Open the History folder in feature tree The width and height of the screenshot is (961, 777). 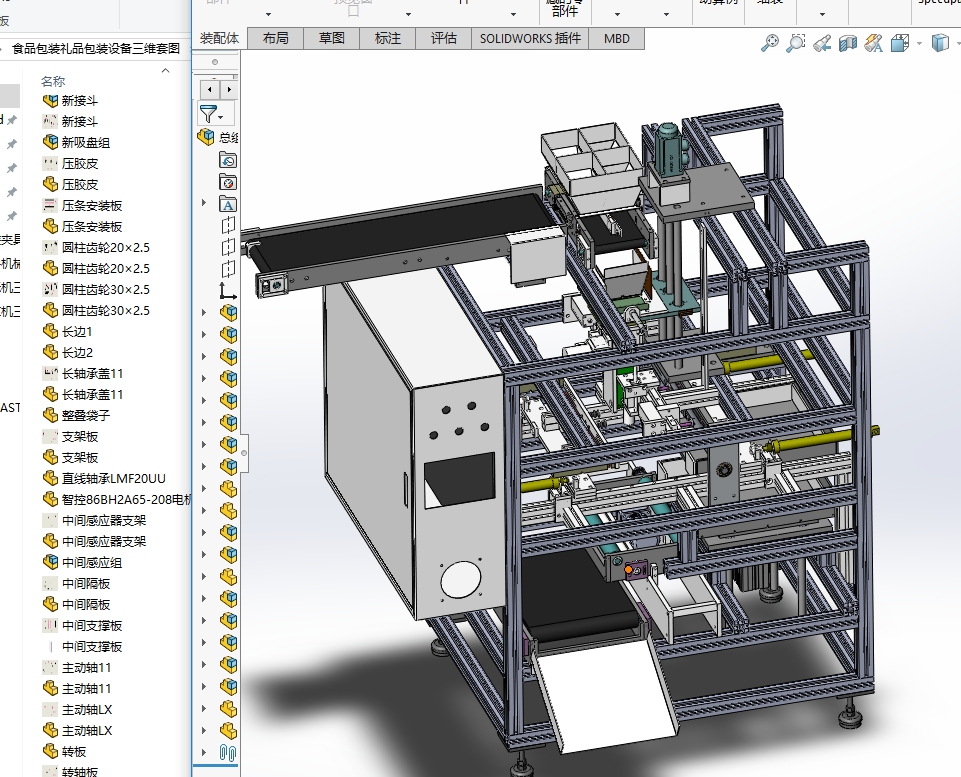point(228,160)
